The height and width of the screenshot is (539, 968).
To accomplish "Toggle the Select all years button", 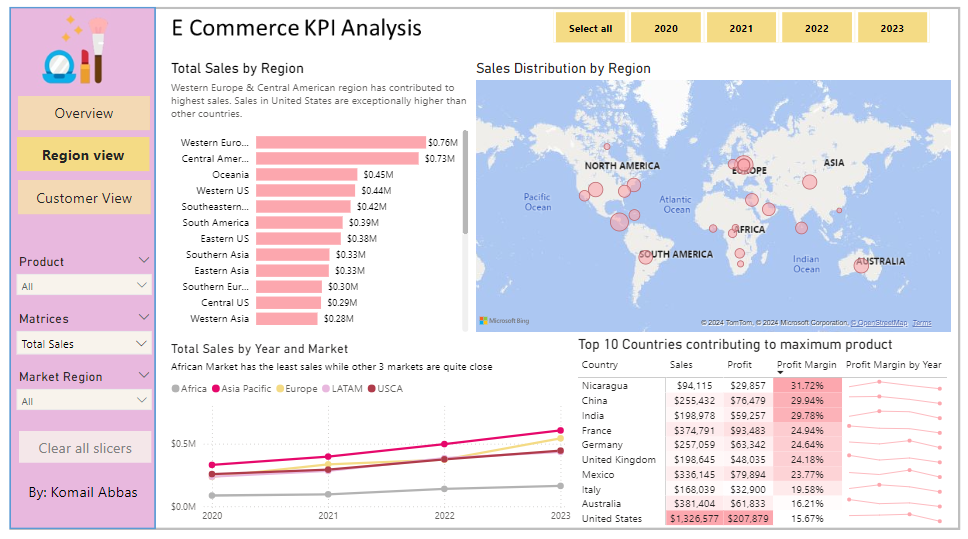I will point(590,28).
